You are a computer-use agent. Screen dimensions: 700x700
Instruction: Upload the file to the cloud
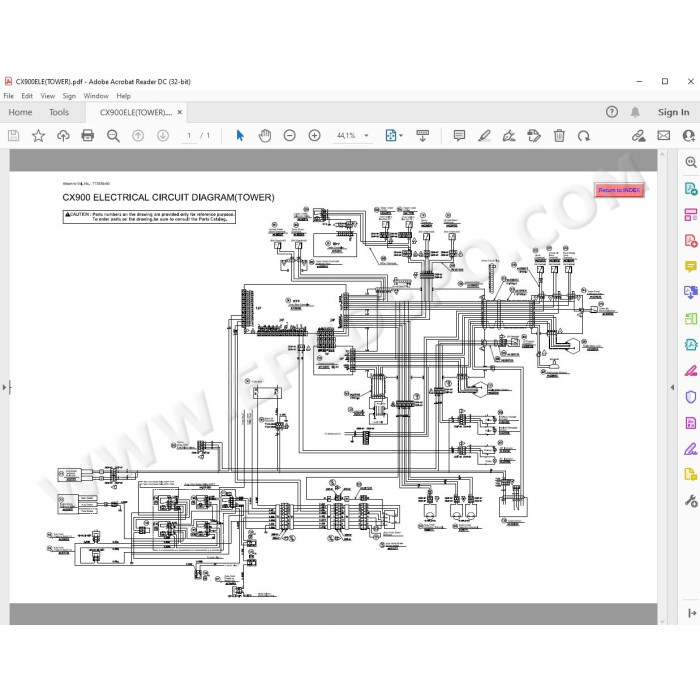(x=63, y=135)
